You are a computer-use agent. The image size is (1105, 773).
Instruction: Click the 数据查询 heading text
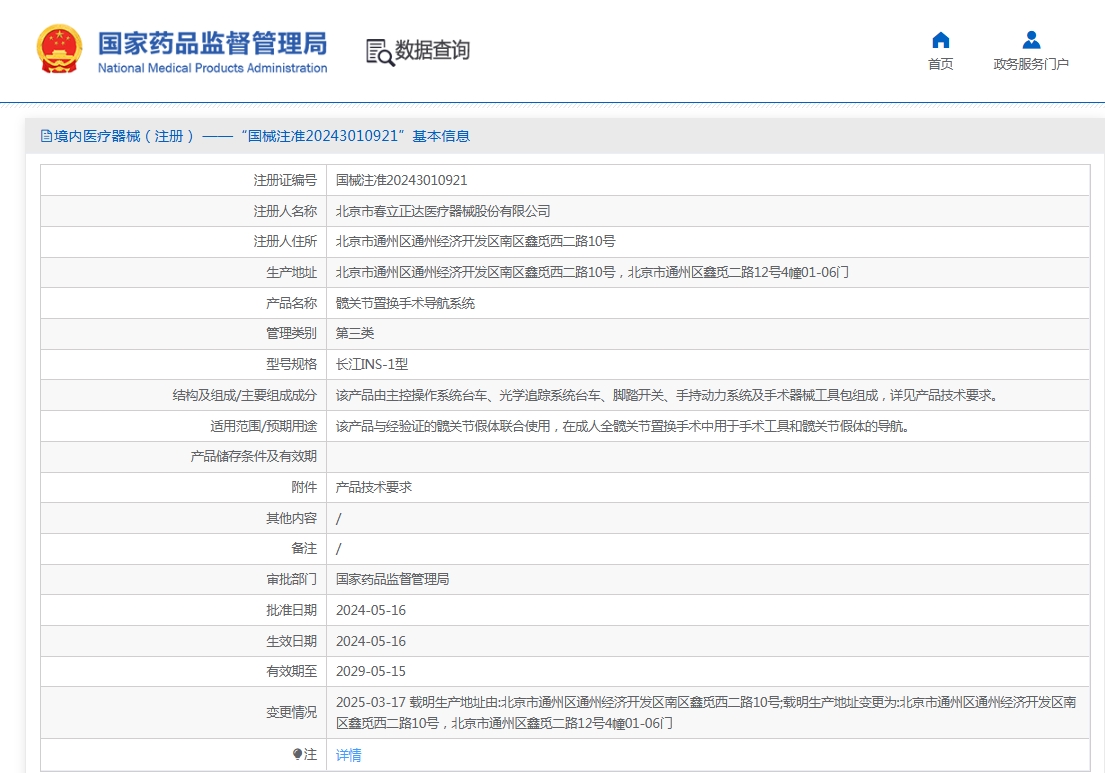[x=432, y=50]
